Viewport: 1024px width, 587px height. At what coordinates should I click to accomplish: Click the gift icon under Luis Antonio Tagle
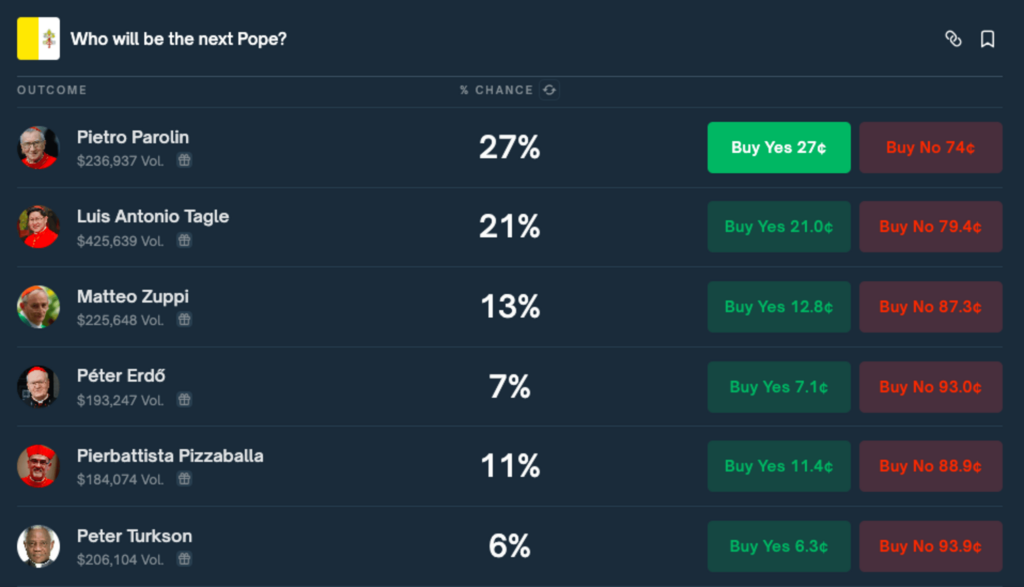click(x=184, y=240)
